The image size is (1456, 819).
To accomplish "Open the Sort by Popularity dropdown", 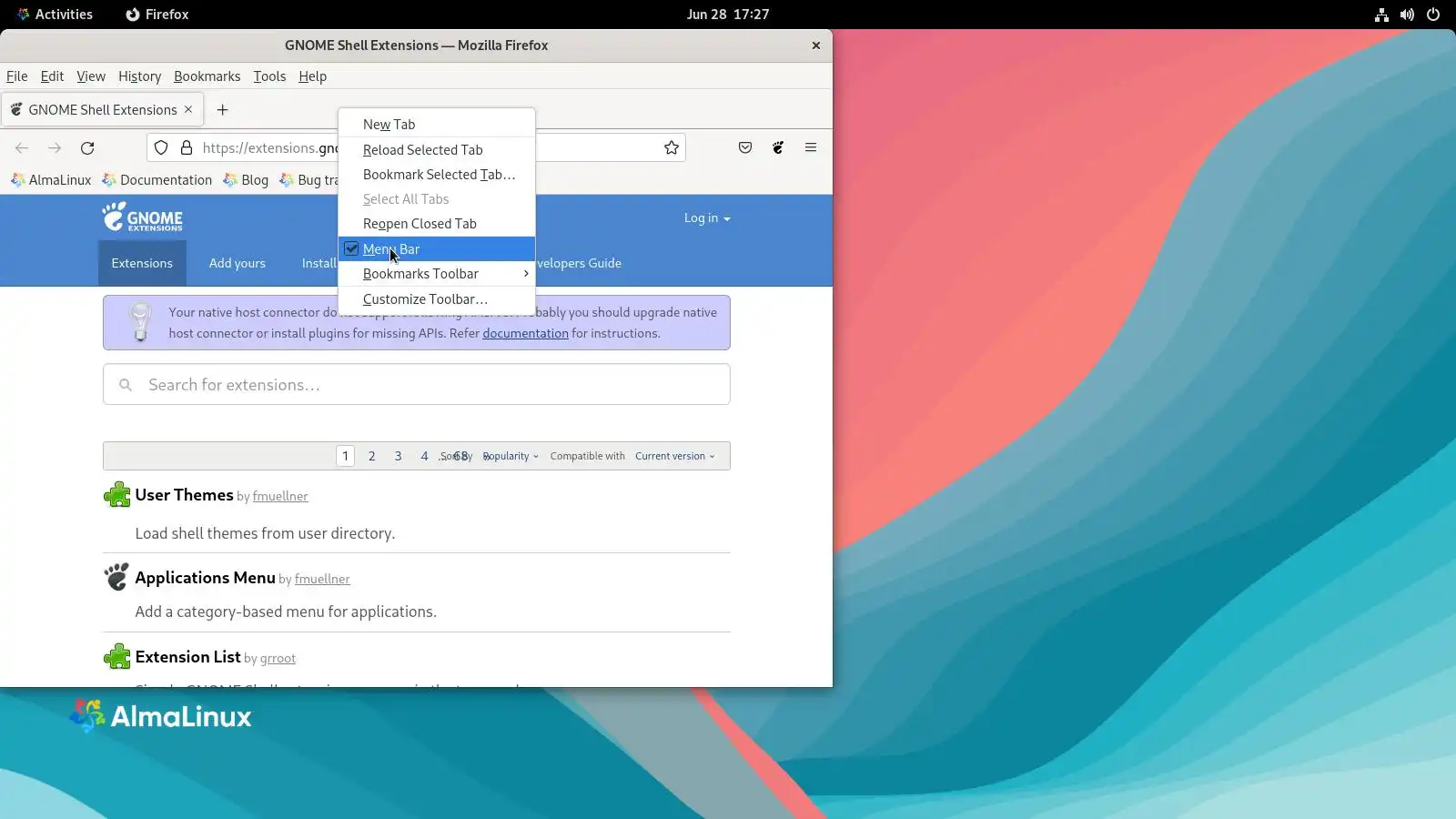I will click(x=511, y=456).
